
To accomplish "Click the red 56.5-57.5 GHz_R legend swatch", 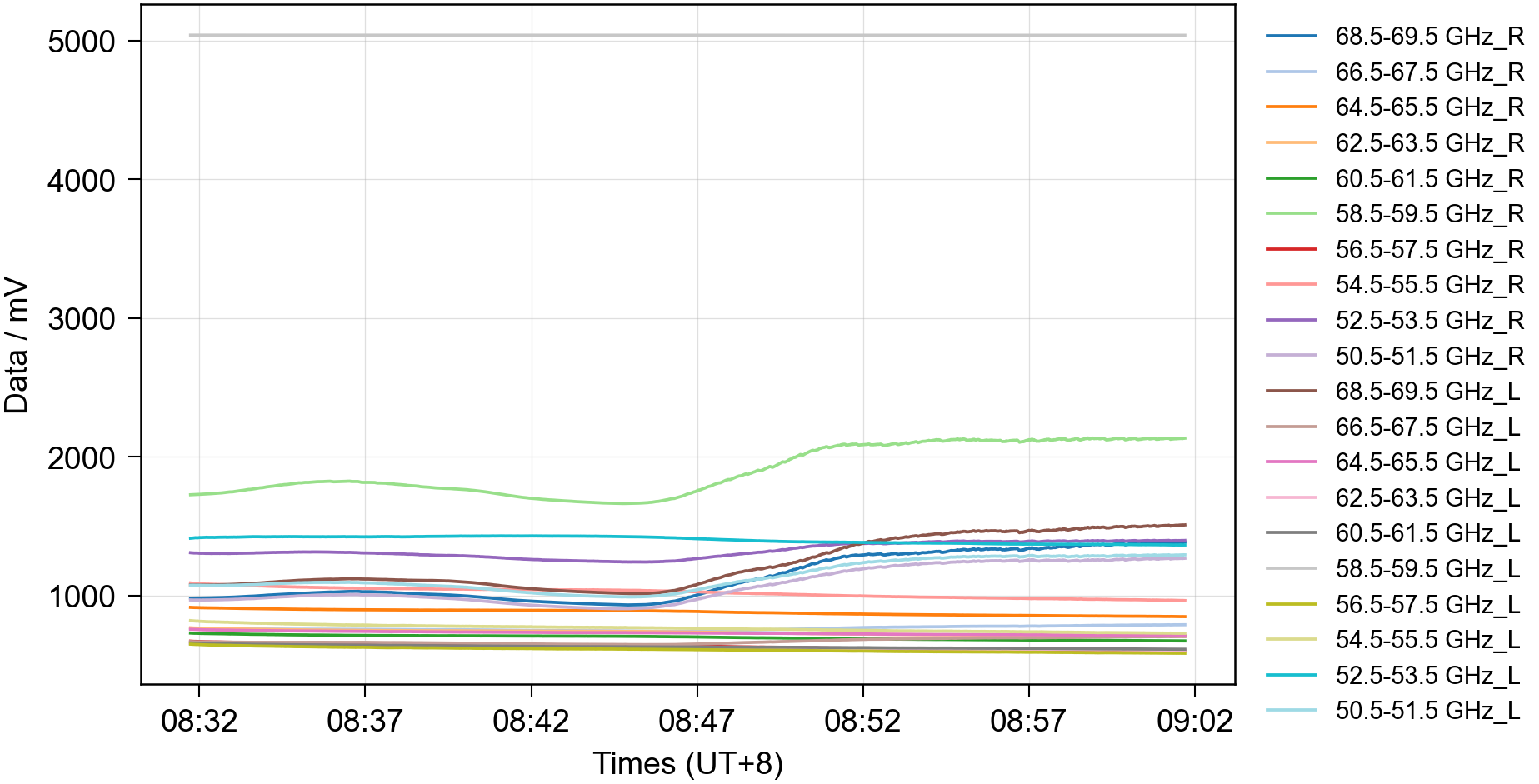I will coord(1291,249).
